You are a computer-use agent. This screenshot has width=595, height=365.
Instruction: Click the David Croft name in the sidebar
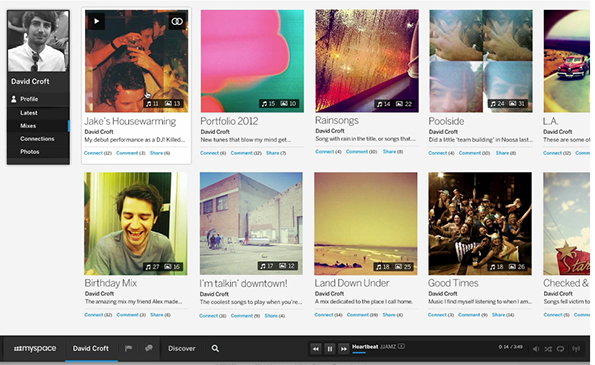30,81
